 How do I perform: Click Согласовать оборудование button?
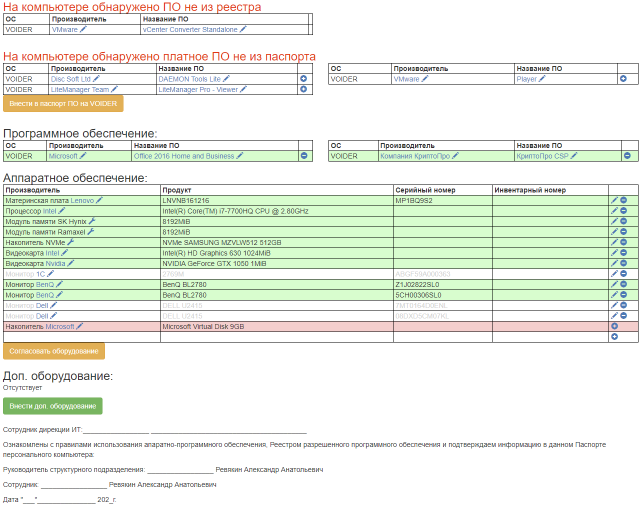(x=54, y=351)
